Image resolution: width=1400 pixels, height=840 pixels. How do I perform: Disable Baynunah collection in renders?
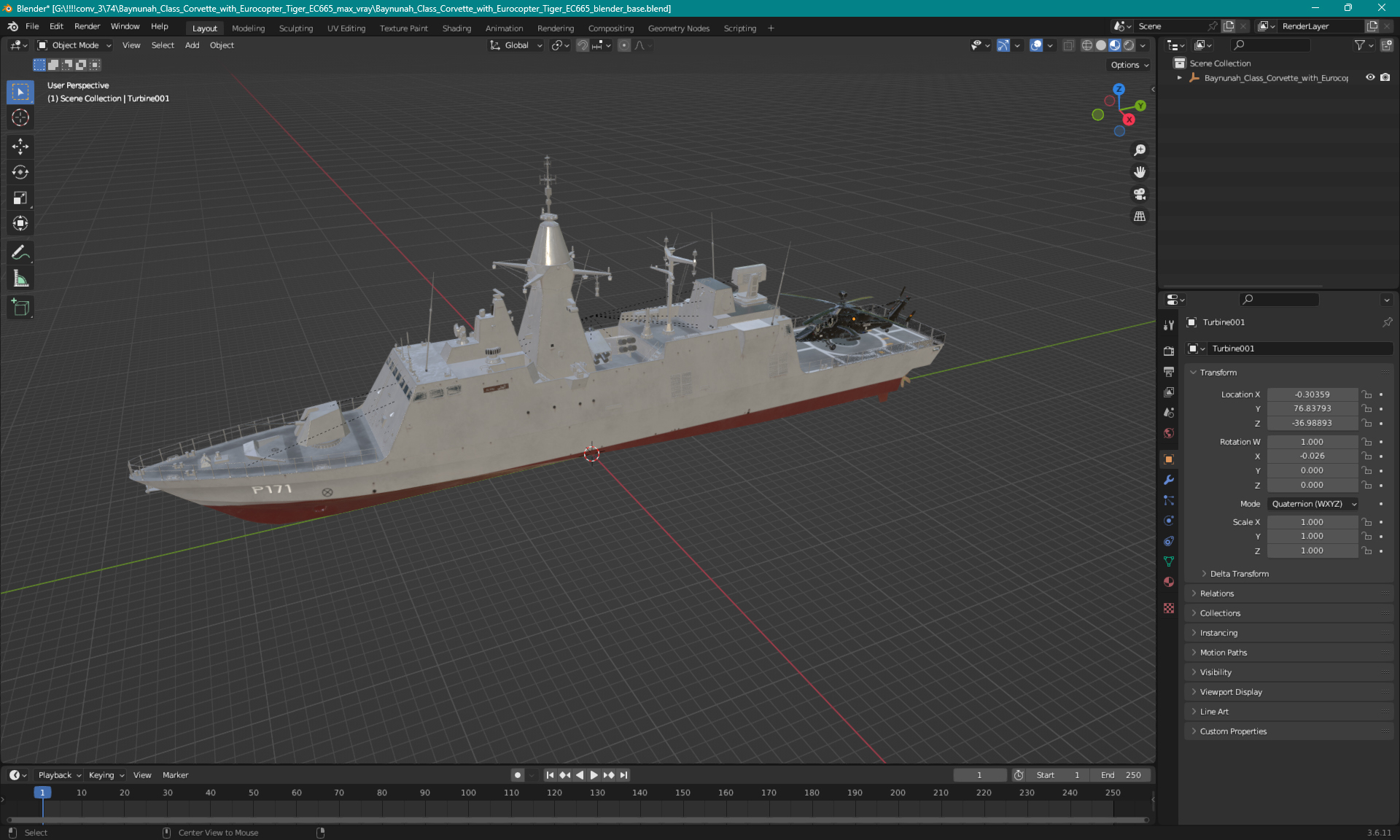coord(1385,77)
